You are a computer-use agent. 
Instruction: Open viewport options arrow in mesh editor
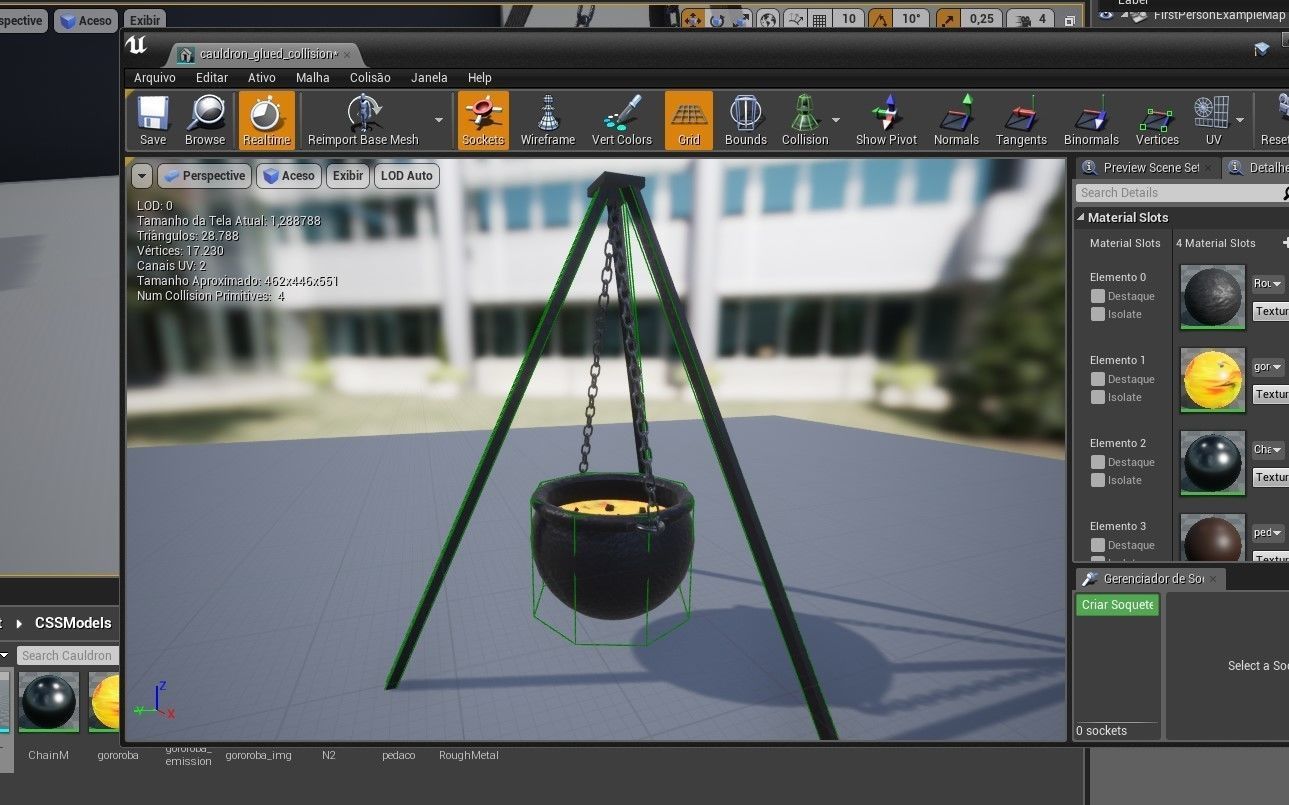pos(142,176)
